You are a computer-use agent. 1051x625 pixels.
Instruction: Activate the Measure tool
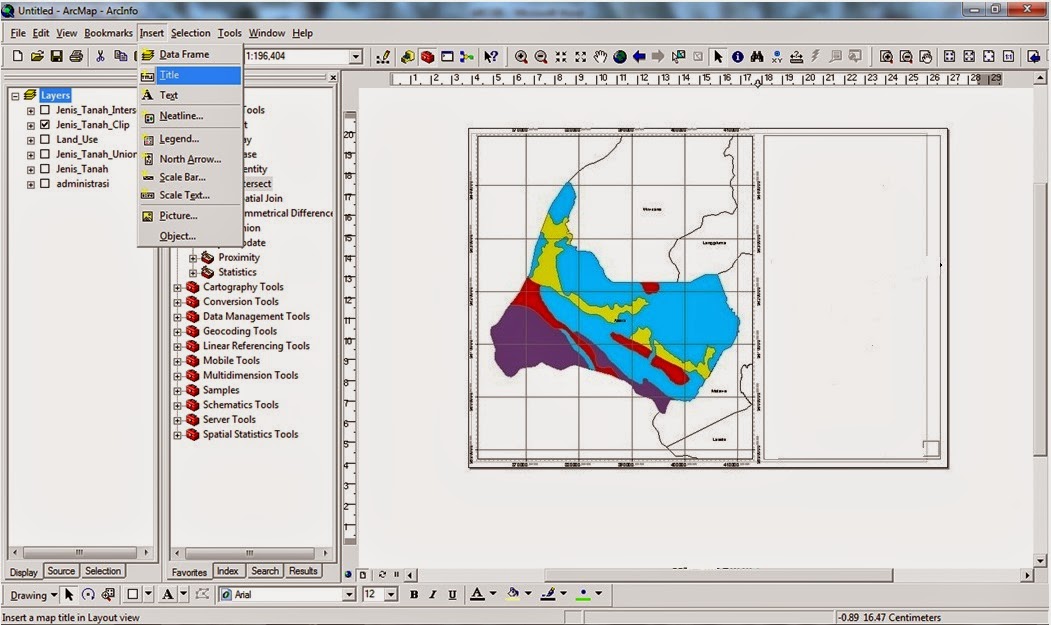[798, 57]
